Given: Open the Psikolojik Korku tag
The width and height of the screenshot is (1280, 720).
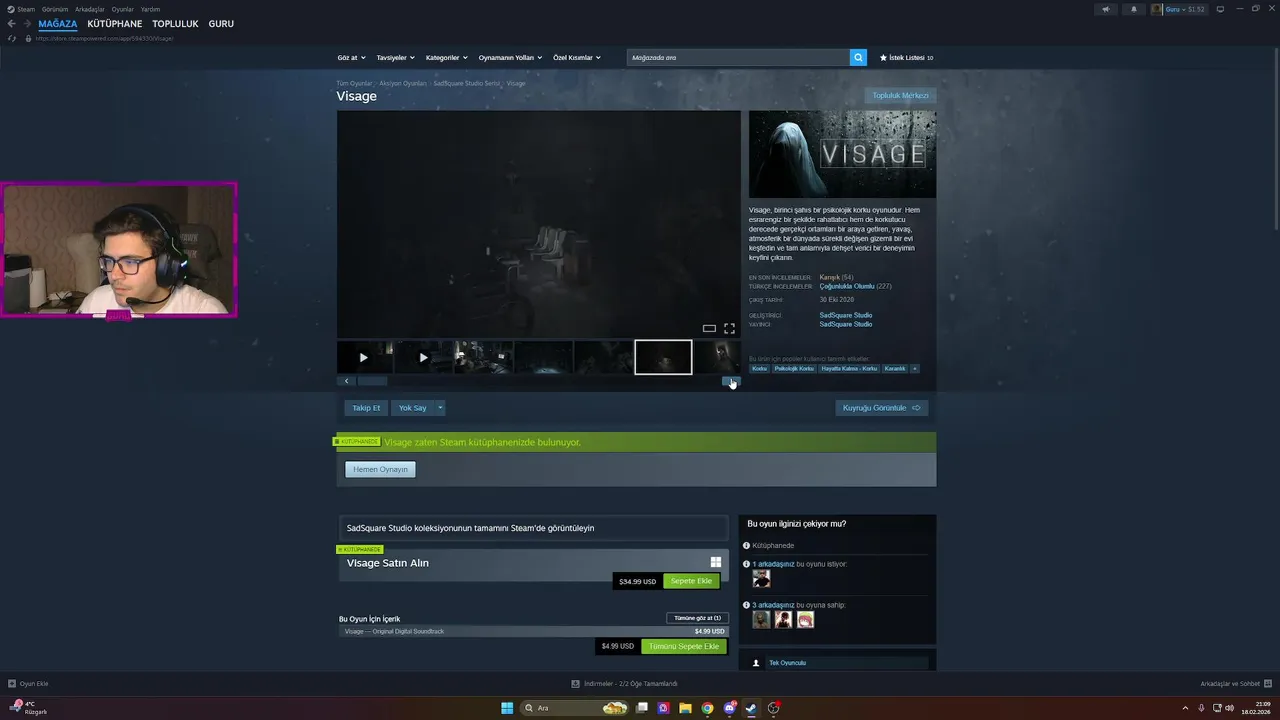Looking at the screenshot, I should click(x=794, y=368).
